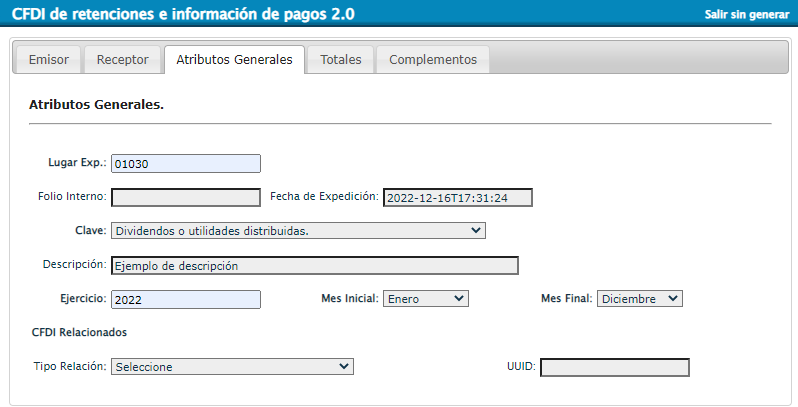
Task: Click the Ejercicio field showing 2022
Action: point(186,300)
